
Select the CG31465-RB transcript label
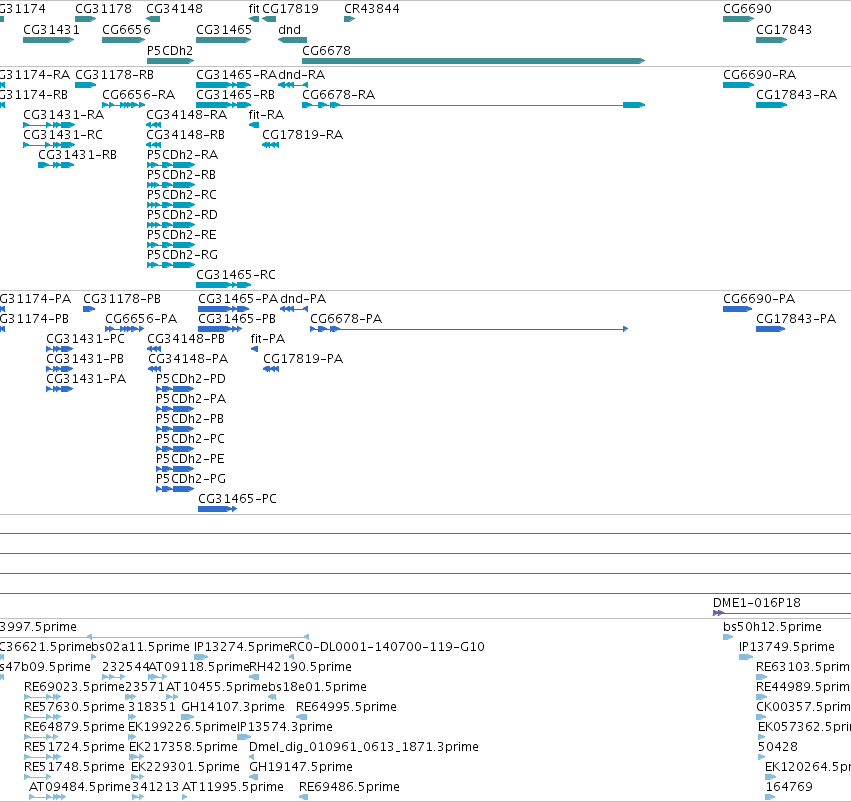tap(235, 95)
